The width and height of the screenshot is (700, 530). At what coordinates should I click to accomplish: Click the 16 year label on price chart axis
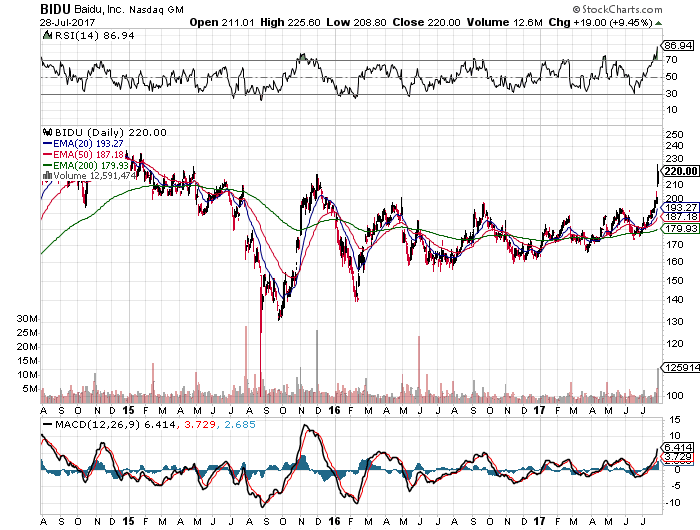tap(334, 410)
